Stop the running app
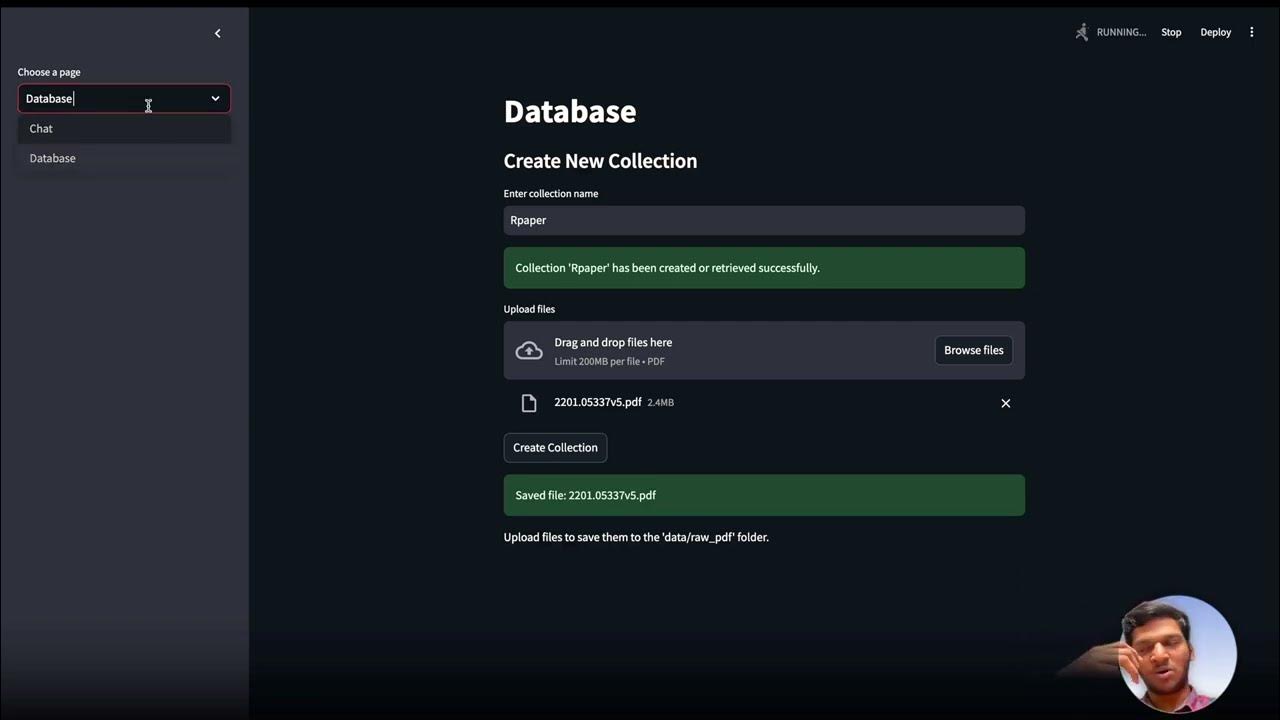This screenshot has width=1280, height=720. [1171, 32]
